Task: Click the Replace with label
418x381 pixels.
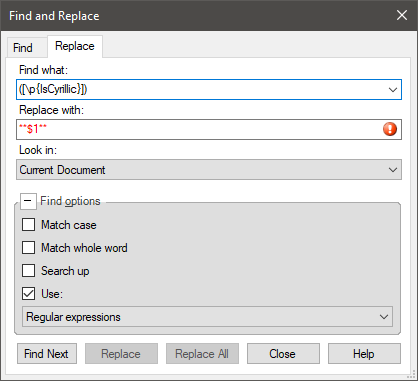Action: click(52, 110)
